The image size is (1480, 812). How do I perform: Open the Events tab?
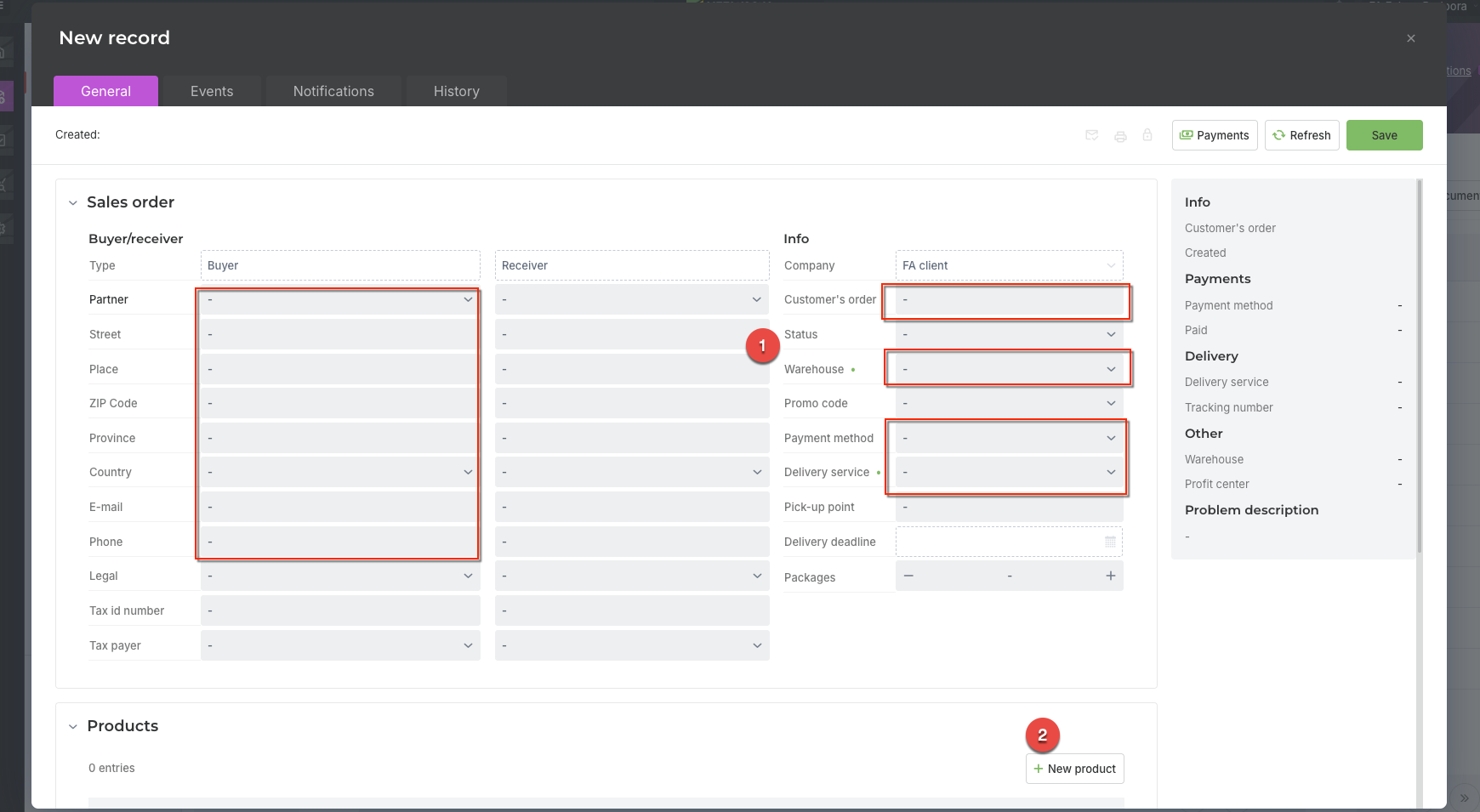pos(212,91)
